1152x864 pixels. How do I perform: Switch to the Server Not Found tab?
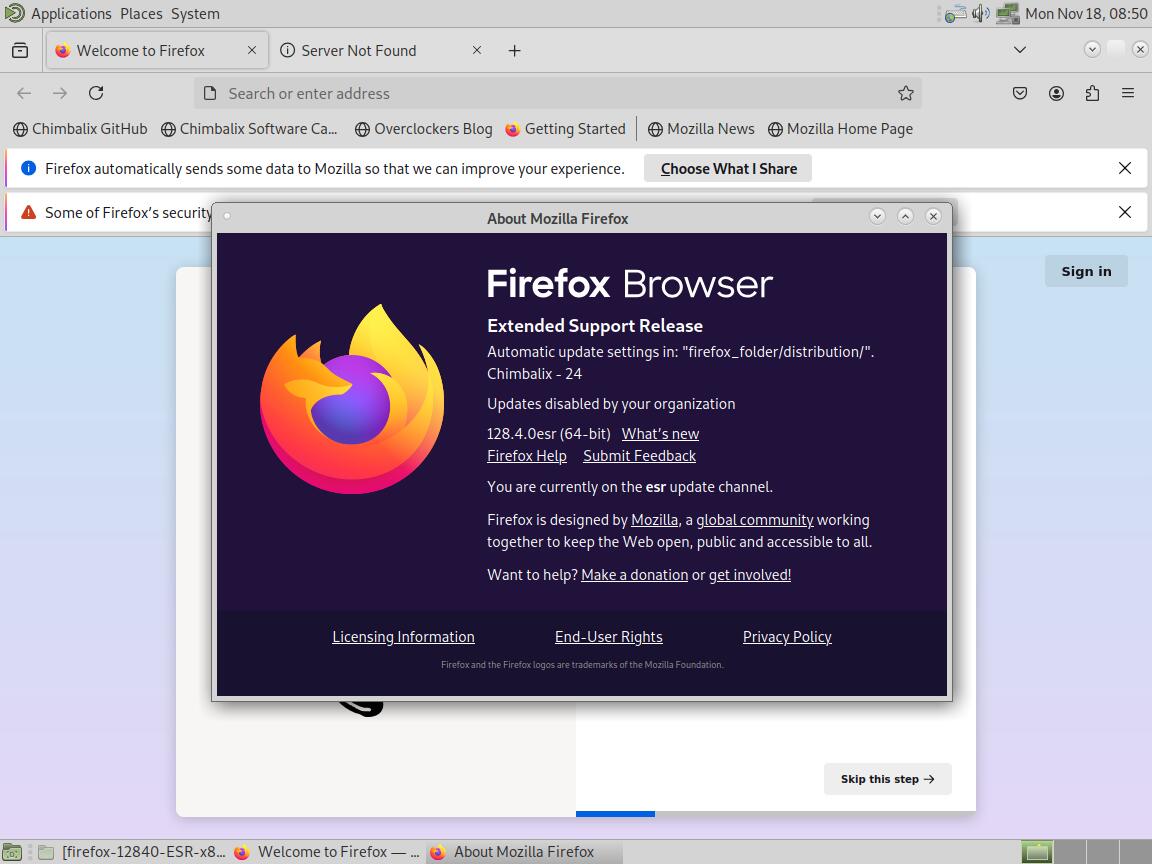(x=381, y=50)
